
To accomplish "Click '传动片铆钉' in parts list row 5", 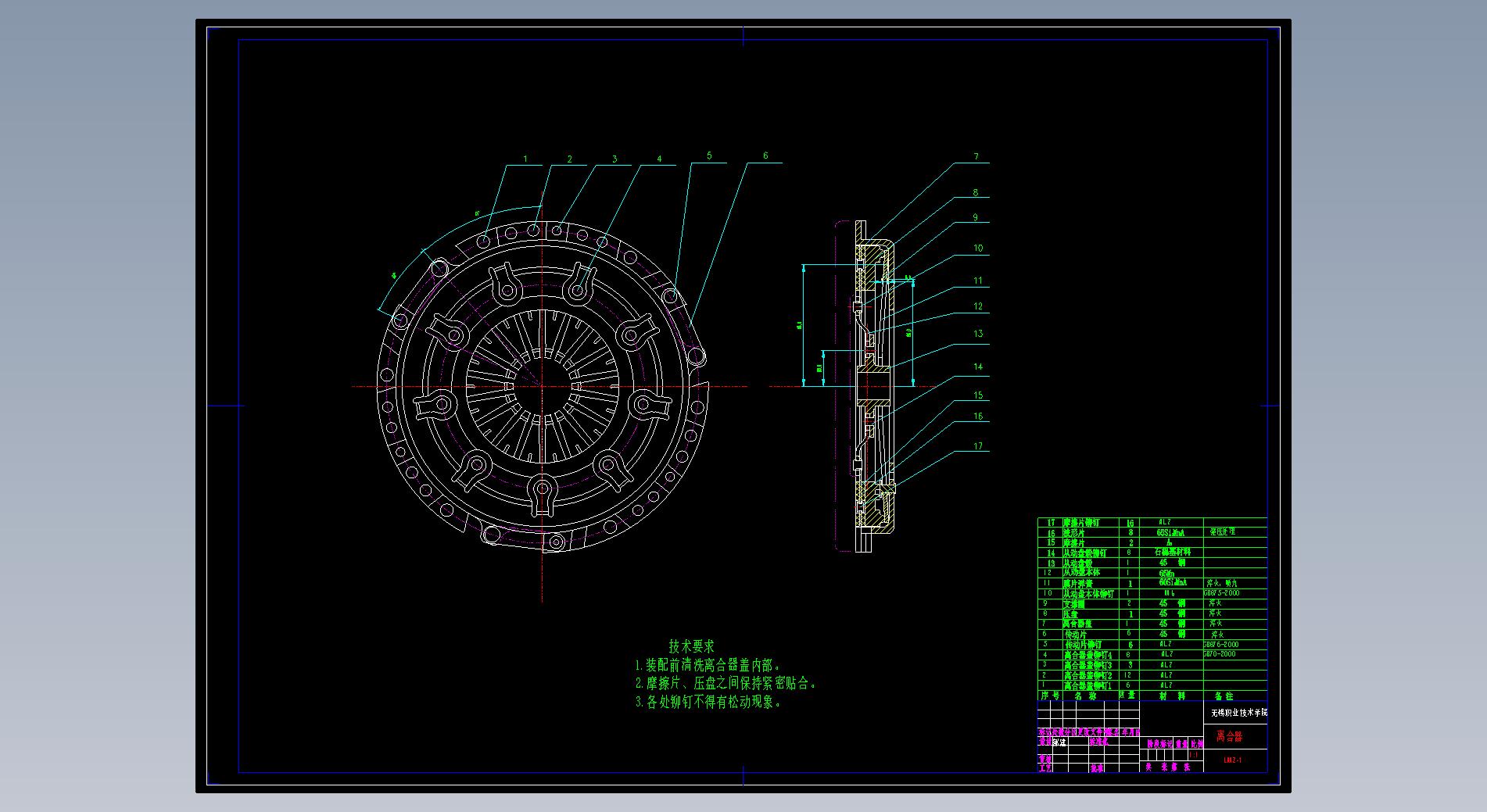I will pyautogui.click(x=1083, y=645).
